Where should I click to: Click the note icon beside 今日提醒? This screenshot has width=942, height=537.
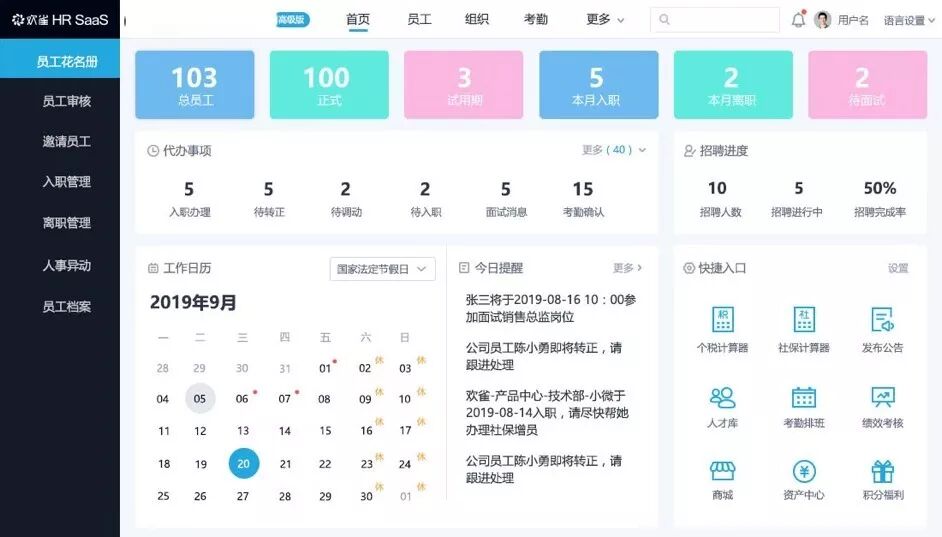pos(464,268)
